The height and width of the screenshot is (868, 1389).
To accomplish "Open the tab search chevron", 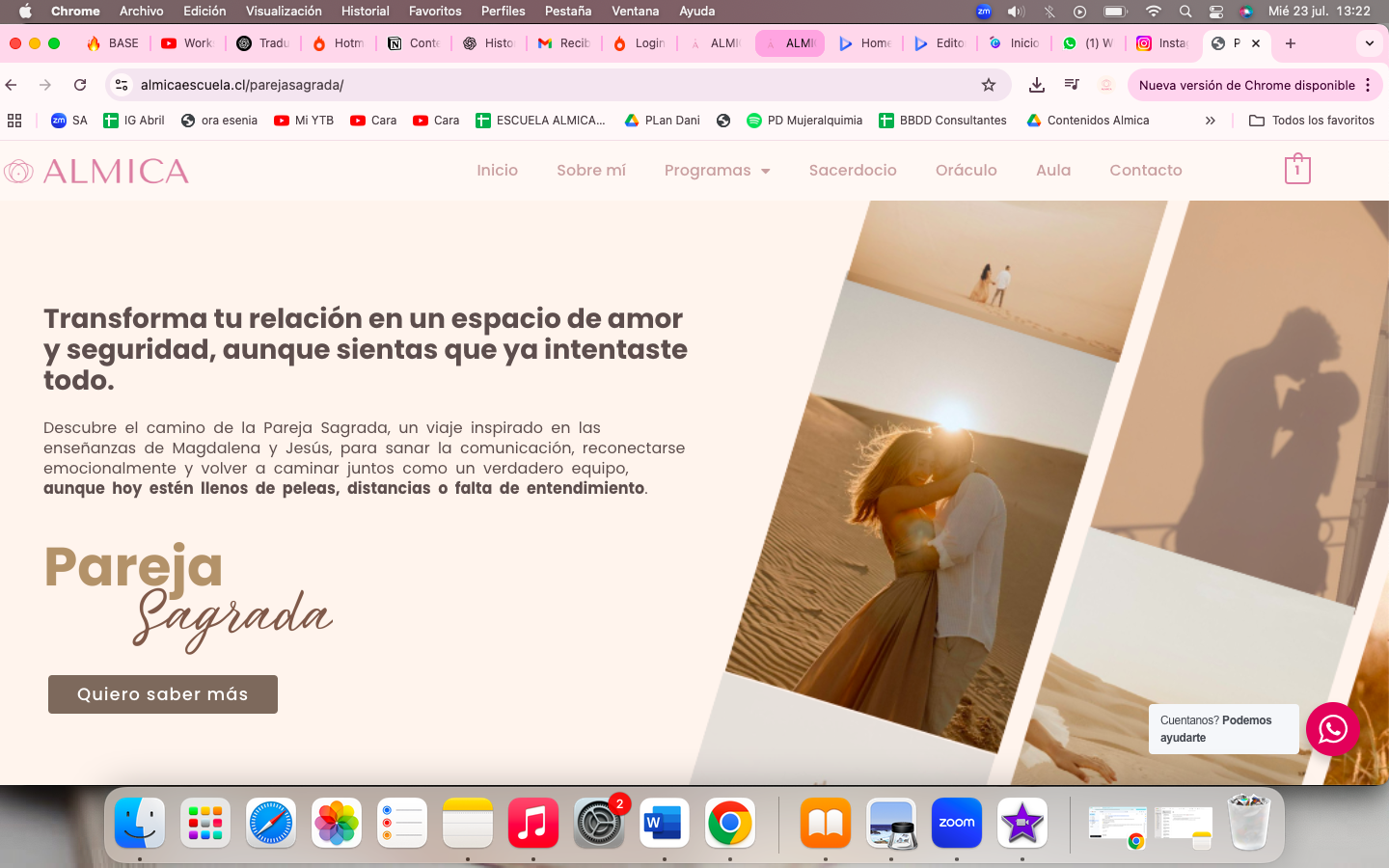I will tap(1370, 42).
